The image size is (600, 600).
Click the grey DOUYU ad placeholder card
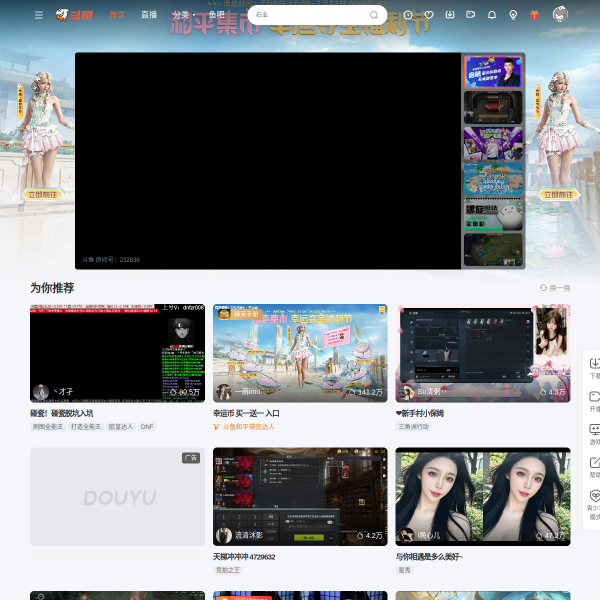click(x=117, y=497)
